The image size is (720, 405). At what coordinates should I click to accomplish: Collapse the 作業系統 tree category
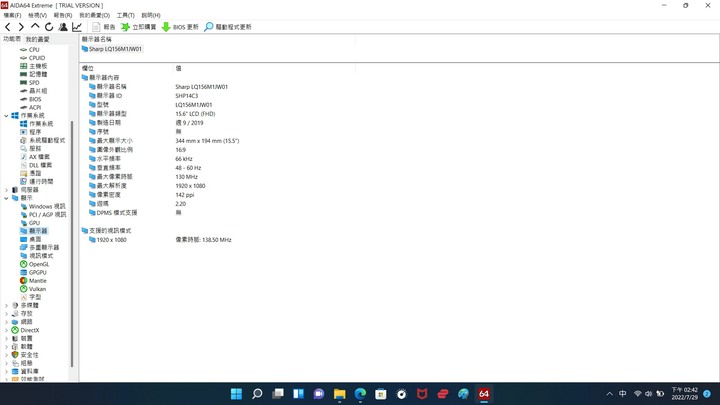tap(6, 116)
